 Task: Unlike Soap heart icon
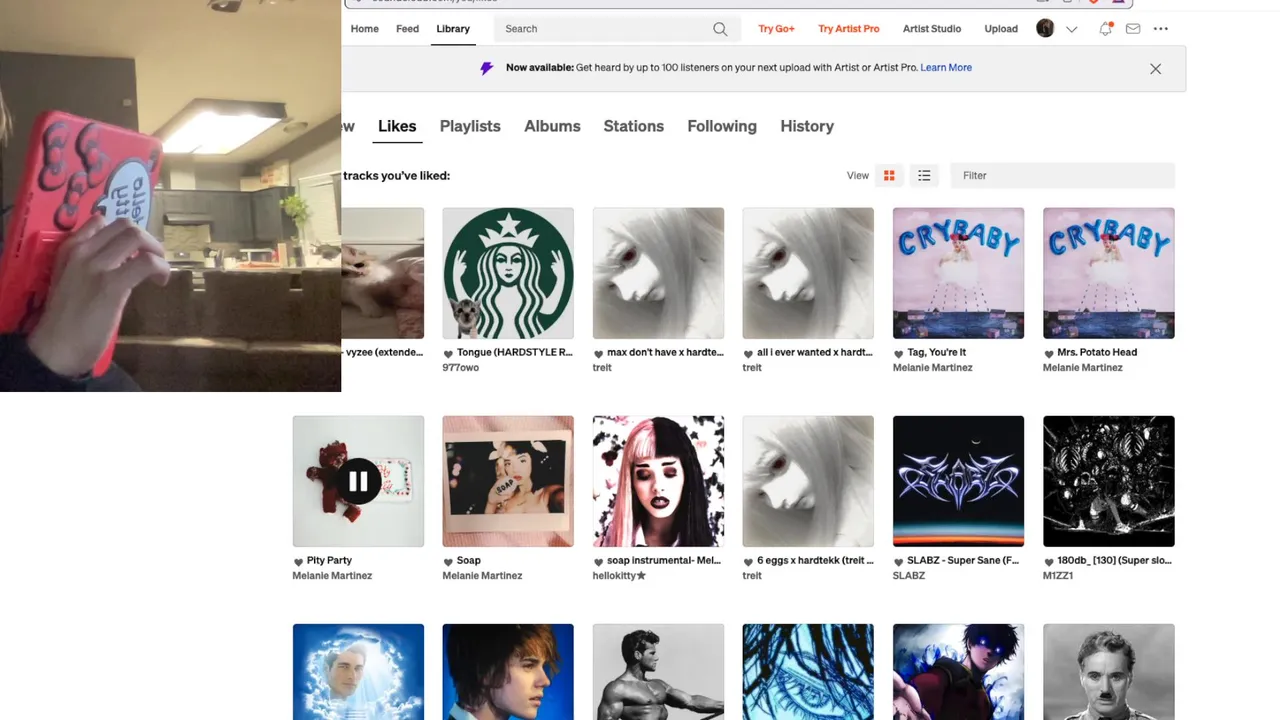click(448, 561)
